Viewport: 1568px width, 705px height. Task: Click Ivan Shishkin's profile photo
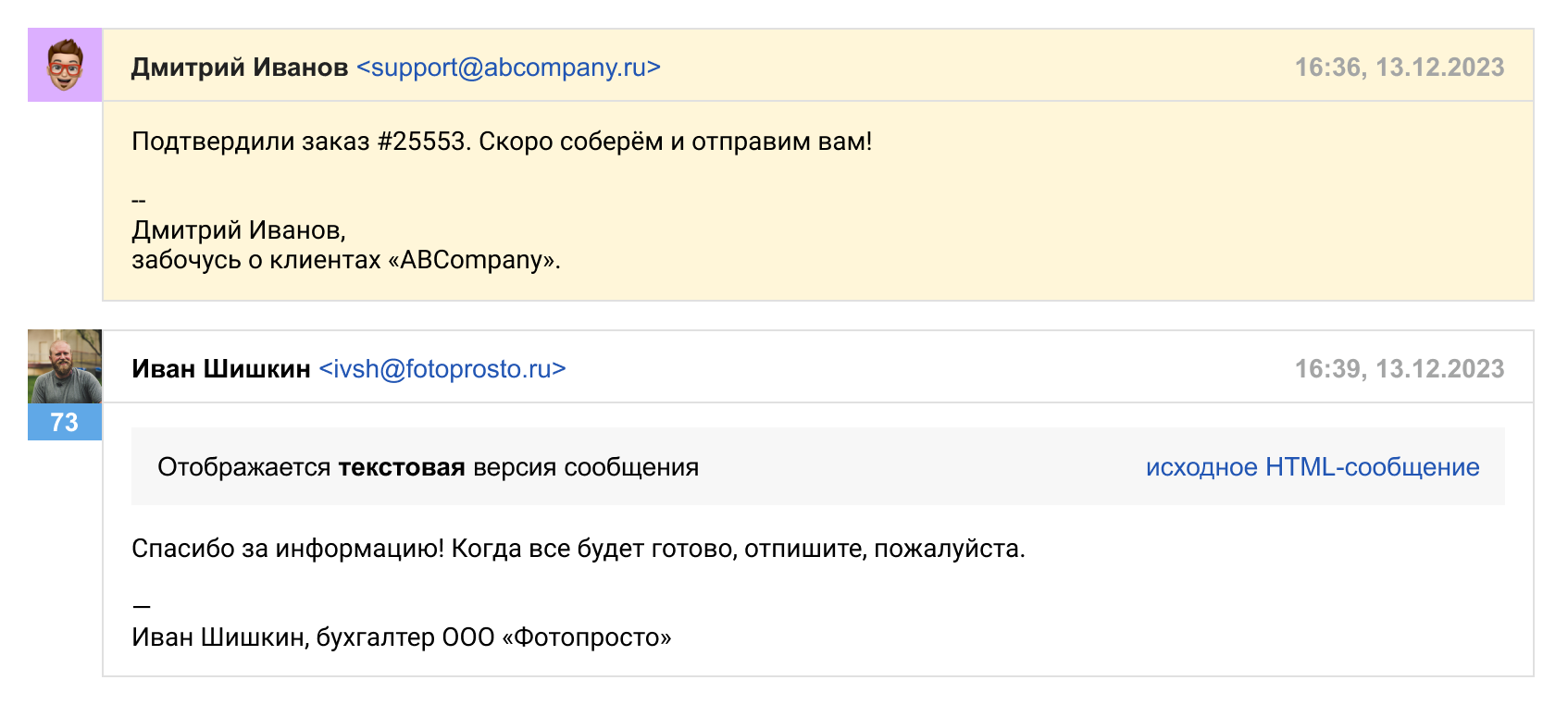click(x=65, y=366)
